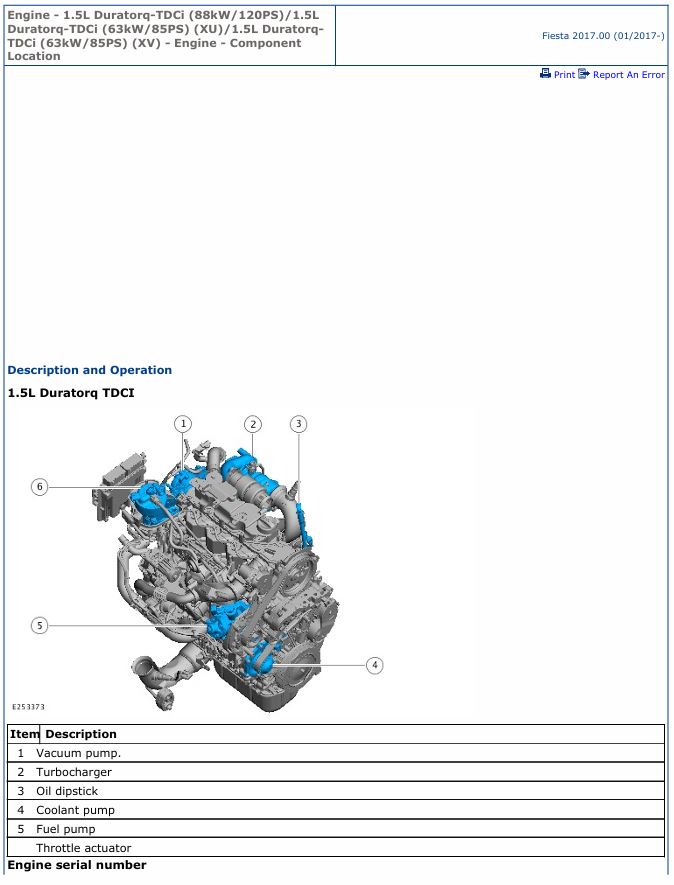Viewport: 674px width, 885px height.
Task: Click callout number 3 on engine diagram
Action: 299,424
